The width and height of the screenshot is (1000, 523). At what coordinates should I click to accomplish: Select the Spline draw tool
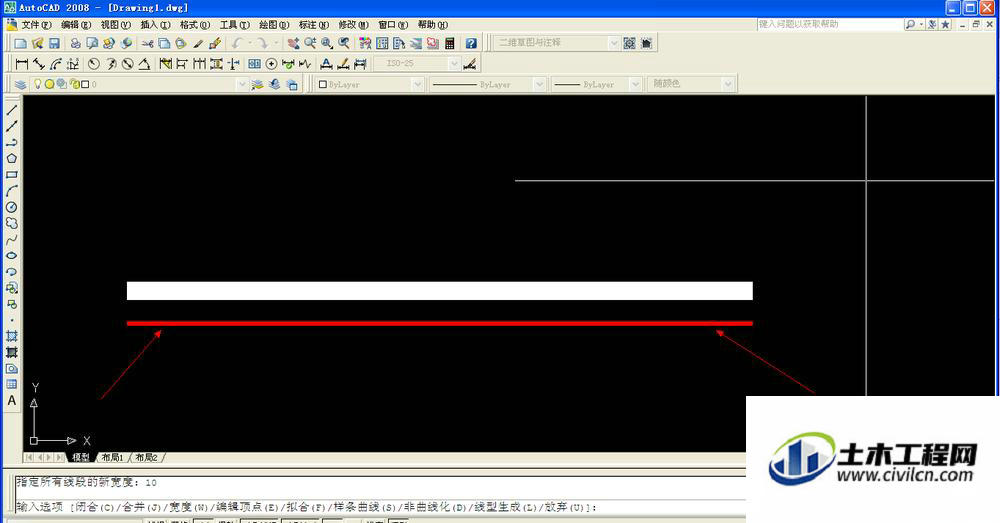tap(11, 240)
